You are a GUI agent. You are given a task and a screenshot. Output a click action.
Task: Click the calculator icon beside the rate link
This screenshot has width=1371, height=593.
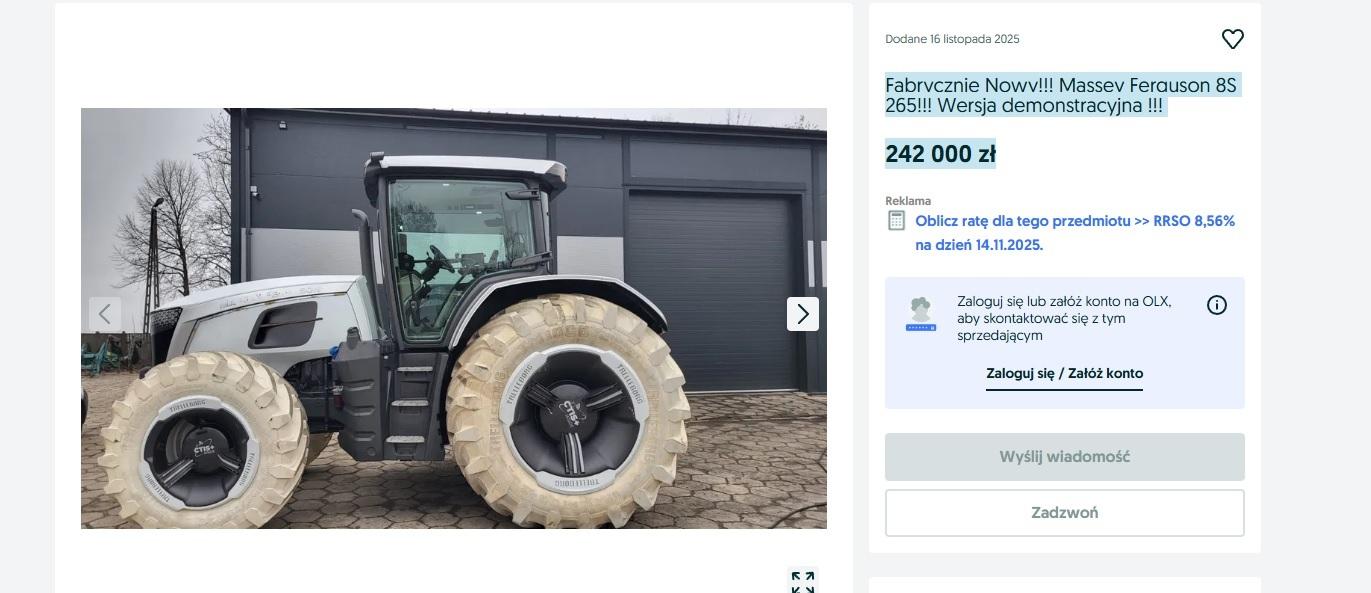point(897,220)
